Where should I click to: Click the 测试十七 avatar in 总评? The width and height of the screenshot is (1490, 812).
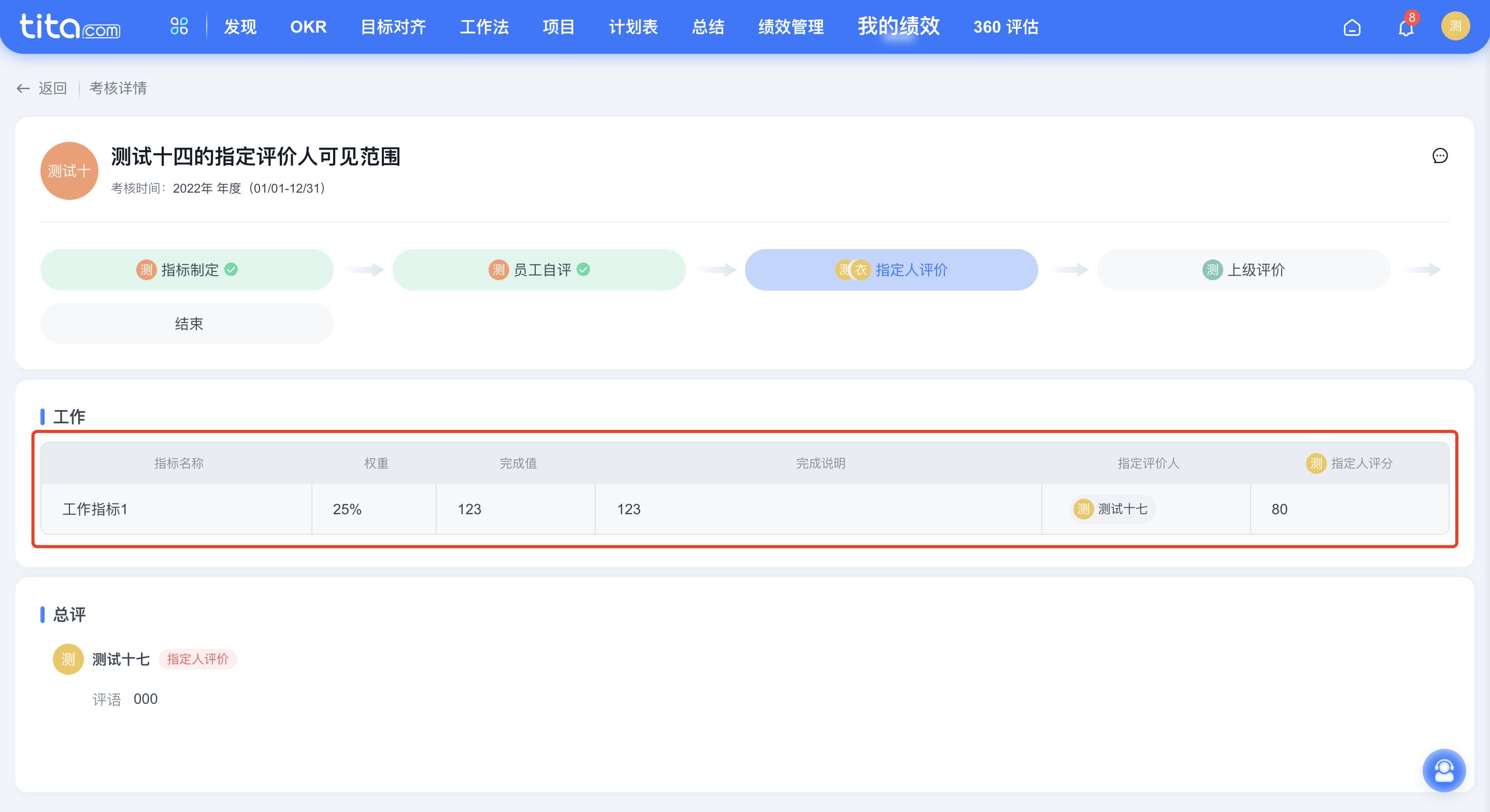click(x=68, y=659)
